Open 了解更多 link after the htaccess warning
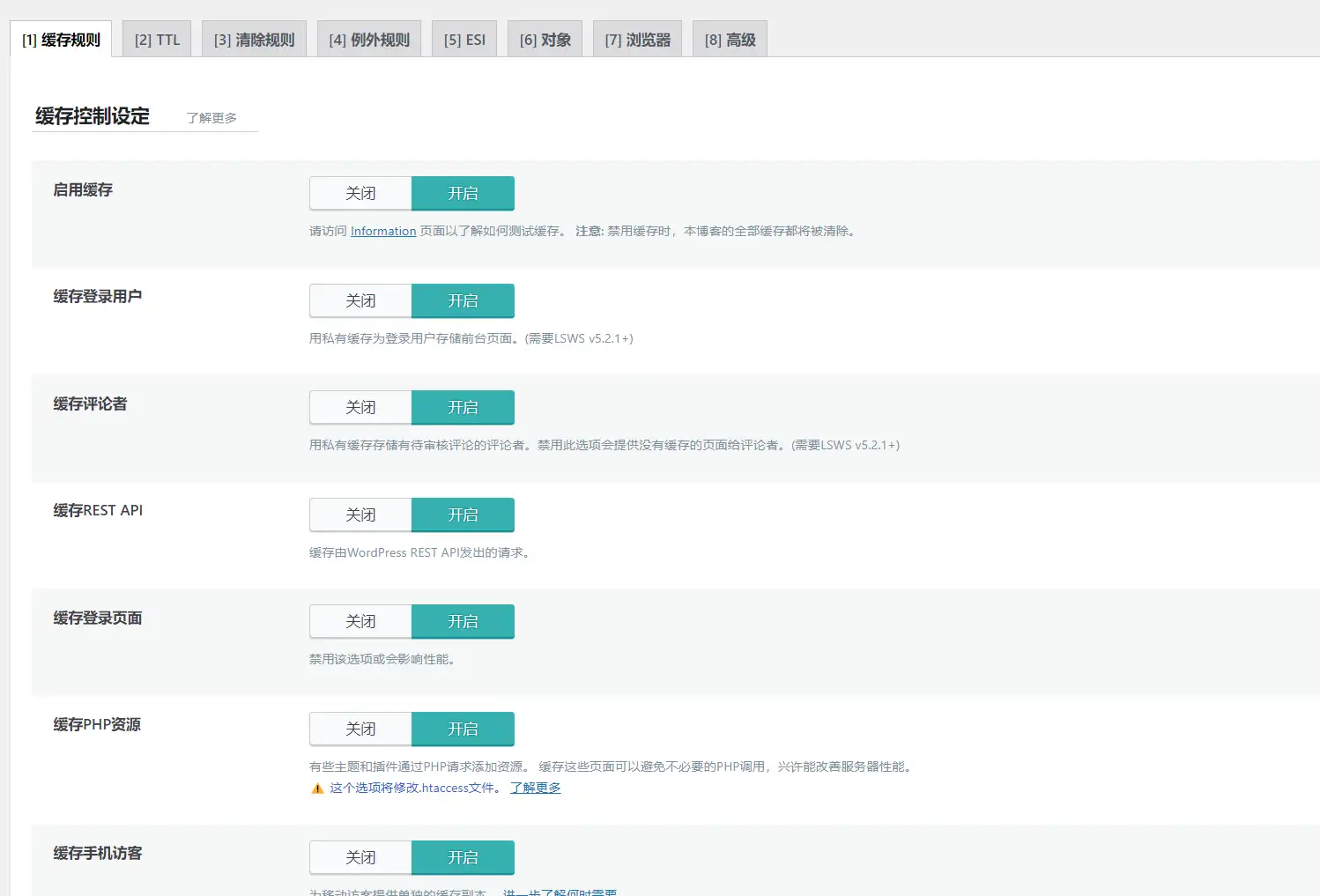Image resolution: width=1320 pixels, height=896 pixels. click(x=535, y=789)
